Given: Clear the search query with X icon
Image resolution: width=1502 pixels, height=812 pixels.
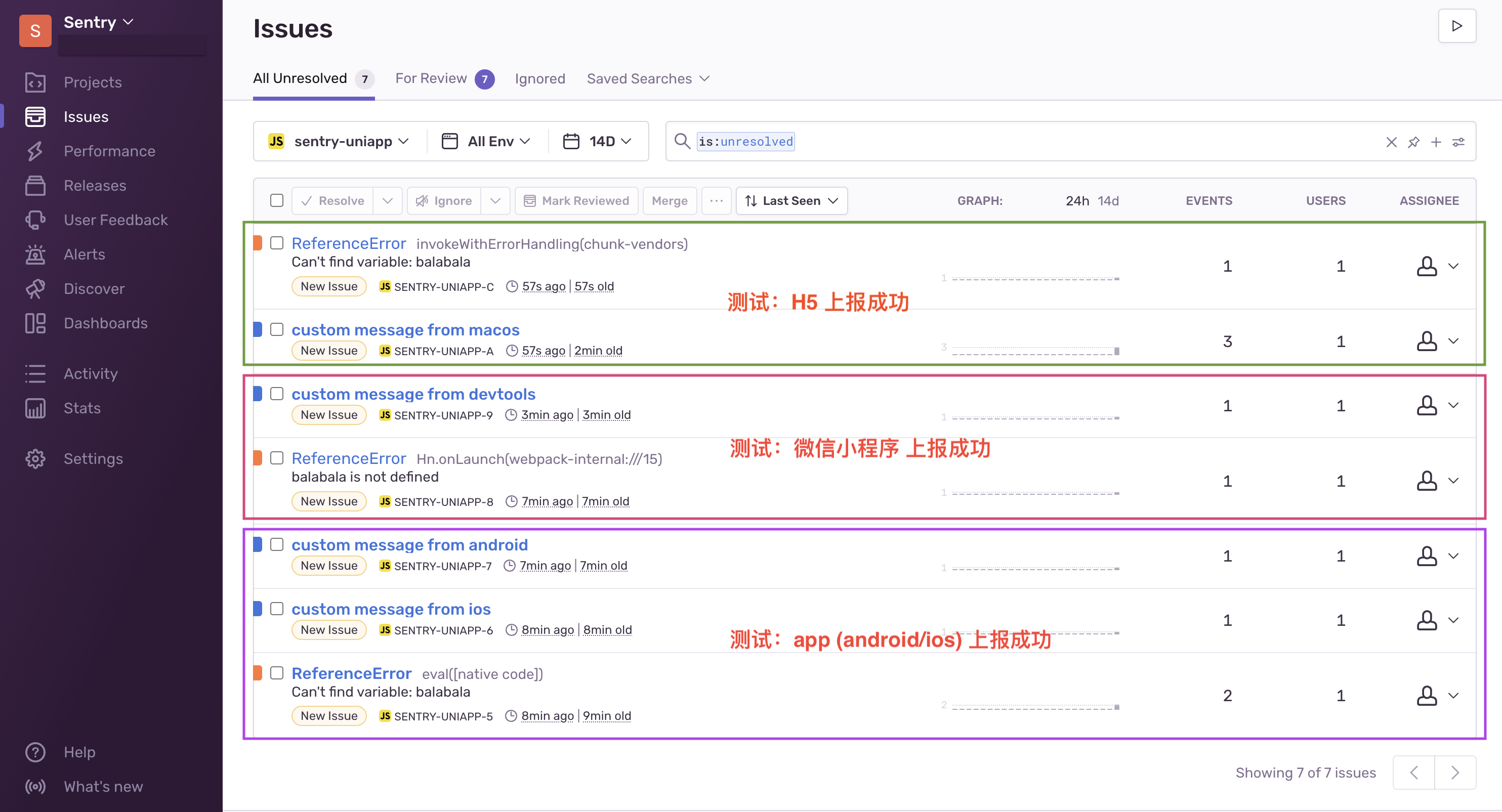Looking at the screenshot, I should [1391, 142].
